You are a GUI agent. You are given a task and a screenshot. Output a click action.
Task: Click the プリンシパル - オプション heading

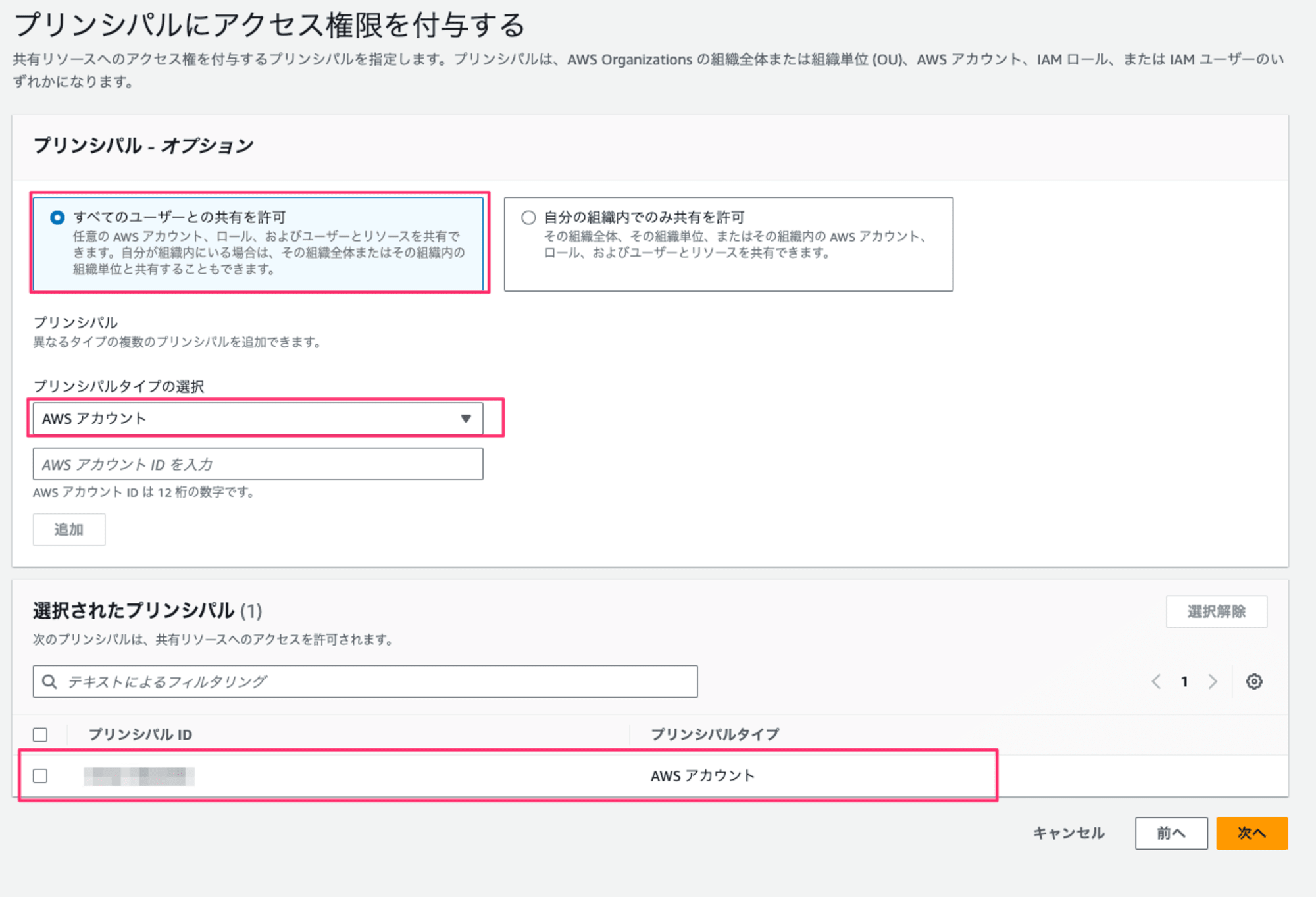[143, 145]
